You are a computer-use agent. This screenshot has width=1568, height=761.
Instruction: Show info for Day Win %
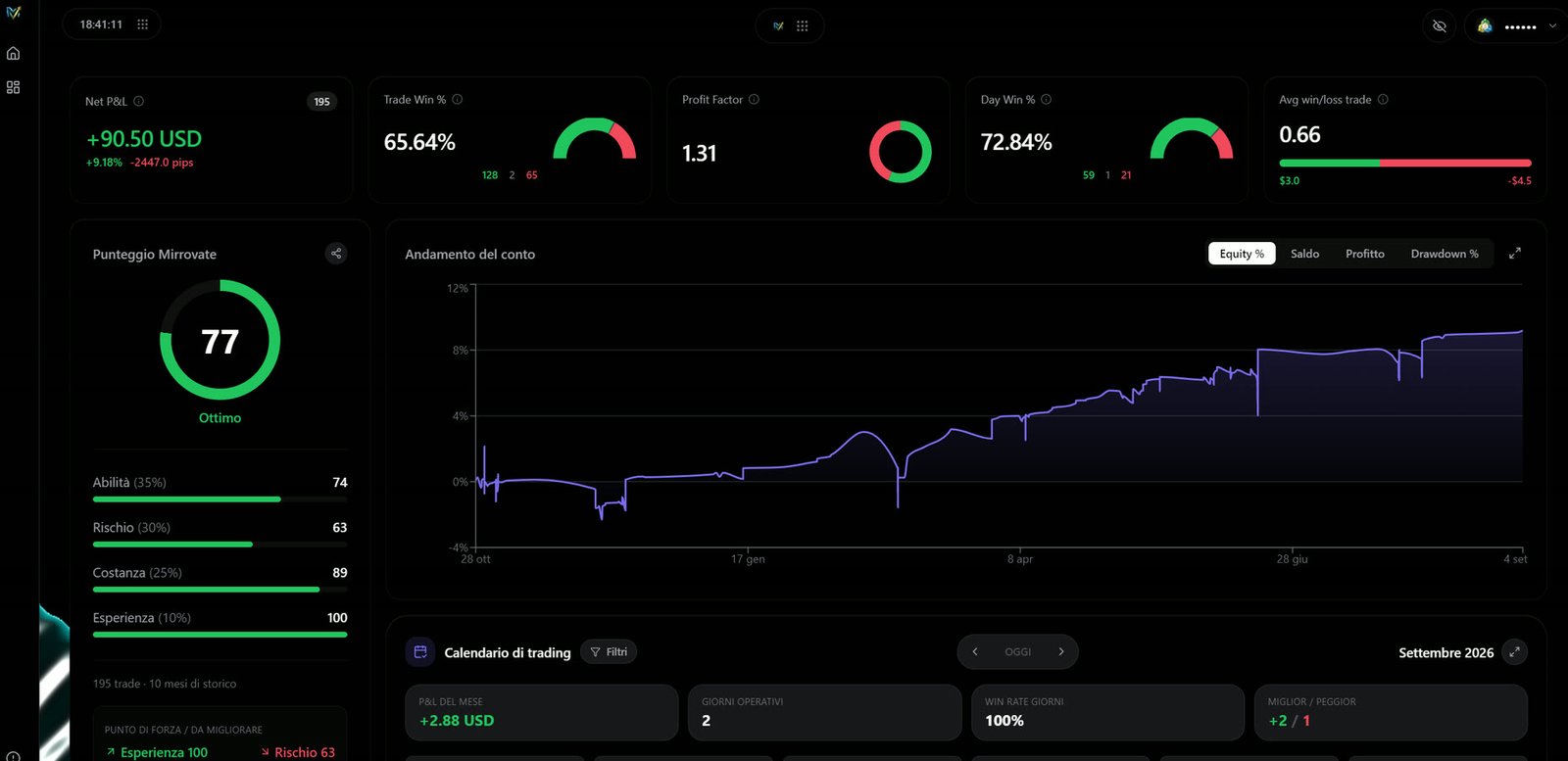[x=1046, y=99]
